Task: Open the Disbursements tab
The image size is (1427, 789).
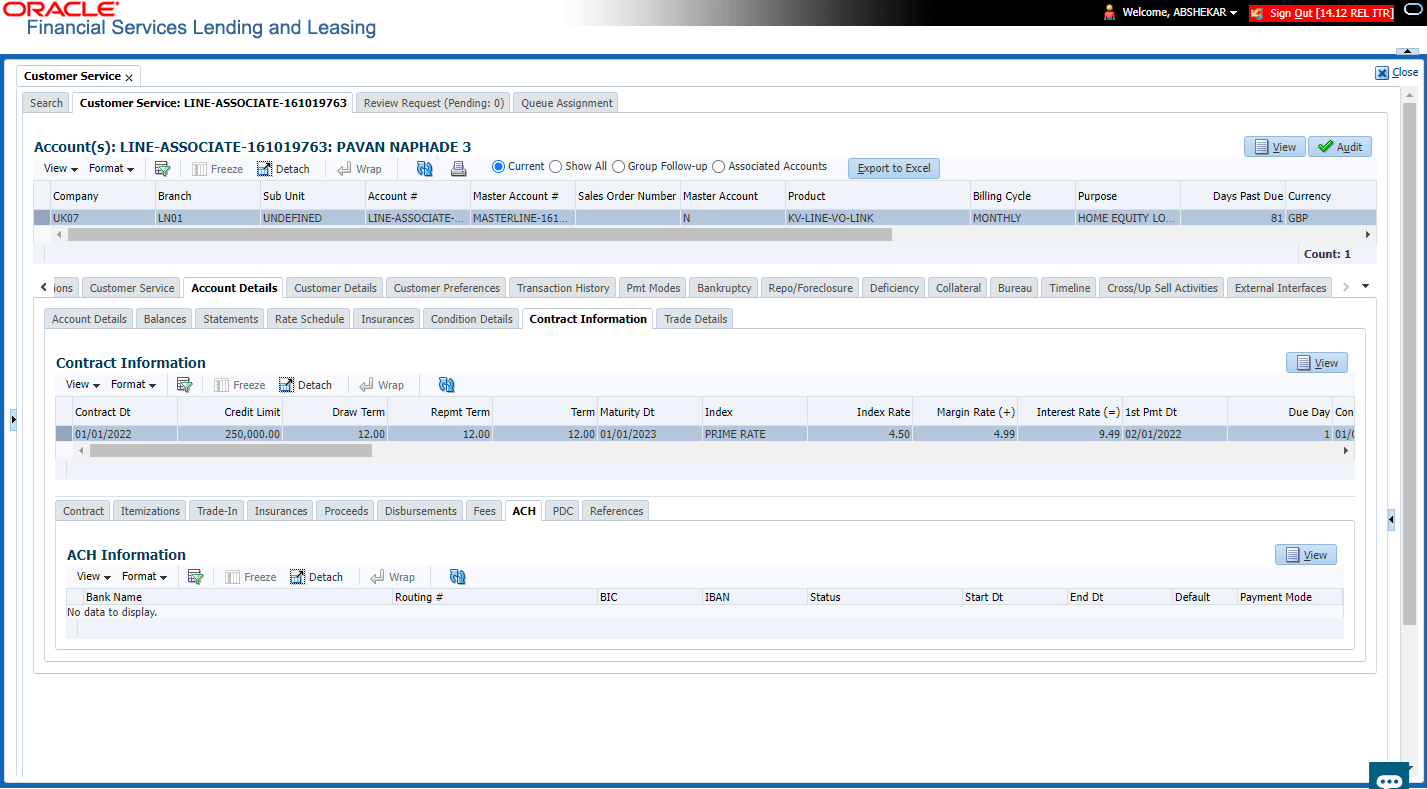Action: 420,511
